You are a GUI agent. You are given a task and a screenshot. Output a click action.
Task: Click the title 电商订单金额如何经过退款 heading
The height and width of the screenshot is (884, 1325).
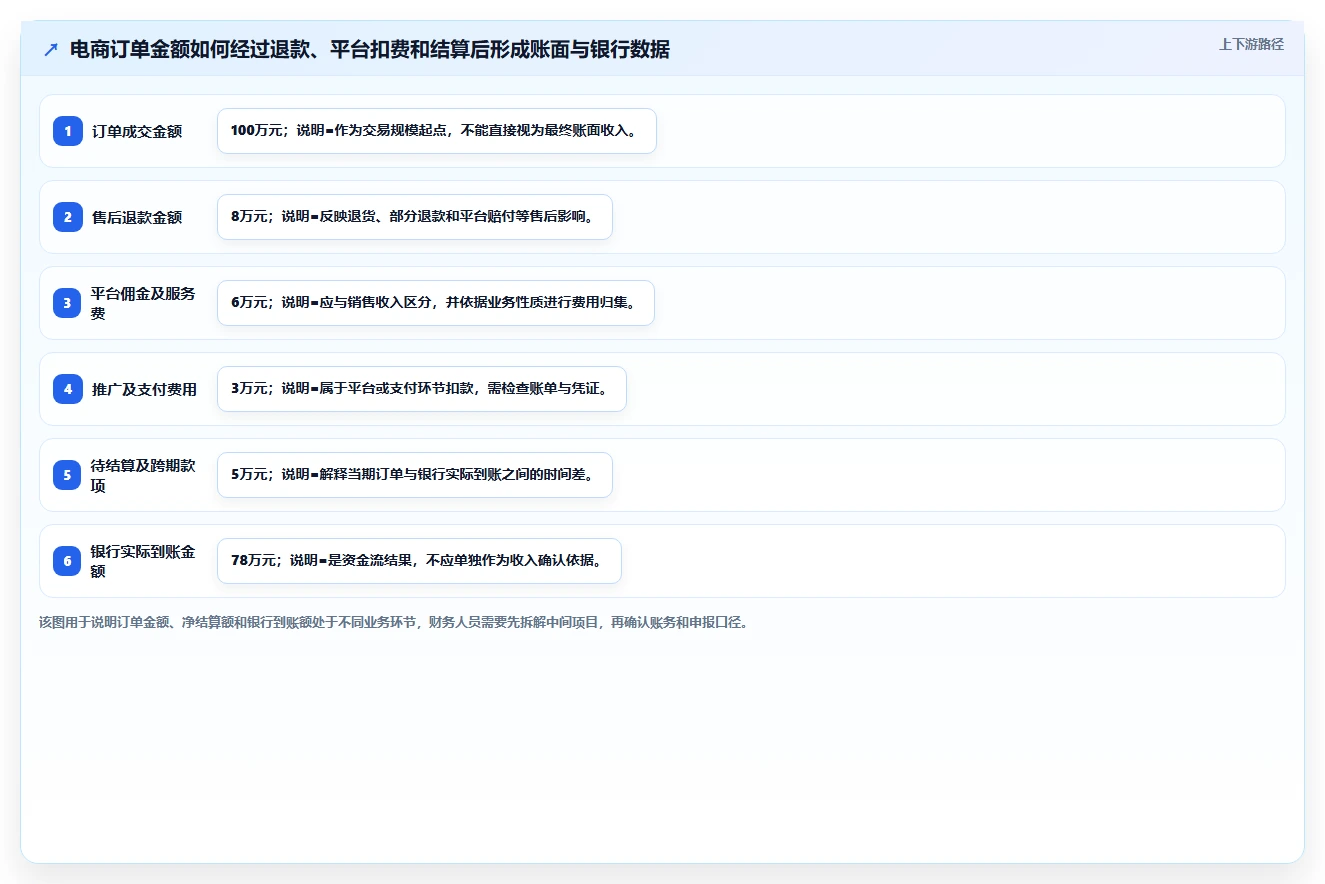coord(370,50)
